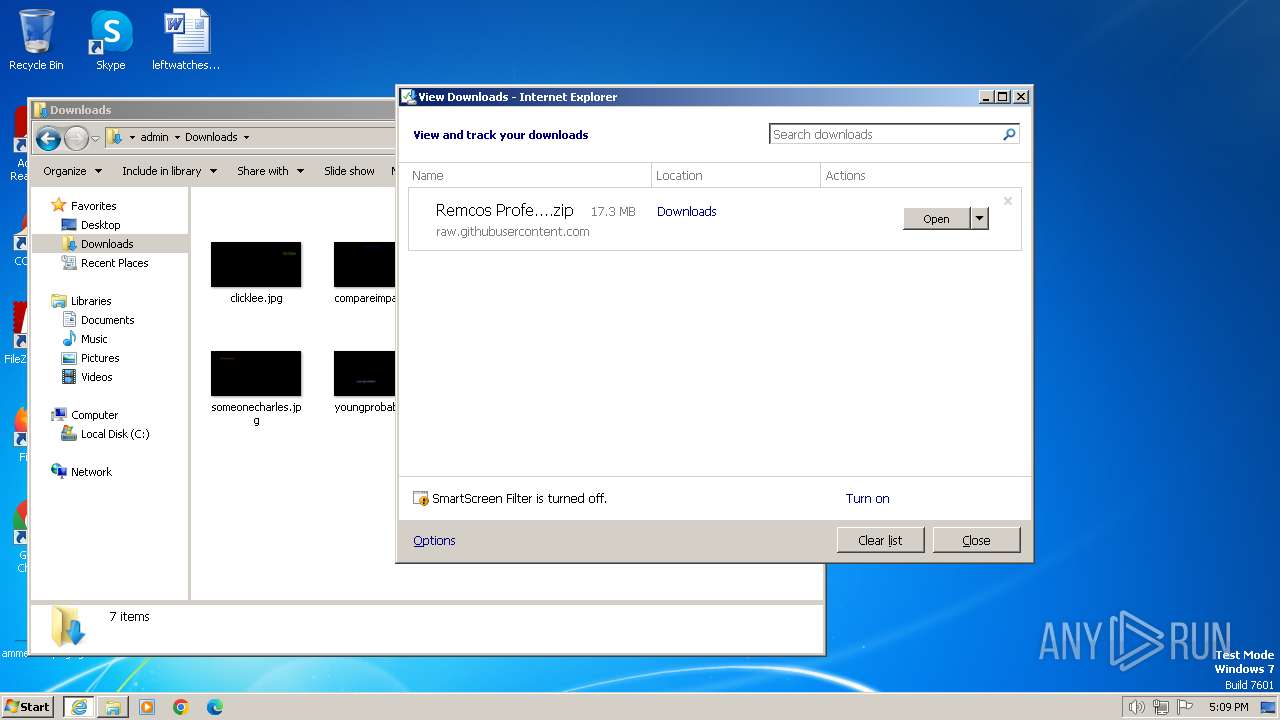Screen dimensions: 1280x720
Task: Select Videos library
Action: click(x=96, y=377)
